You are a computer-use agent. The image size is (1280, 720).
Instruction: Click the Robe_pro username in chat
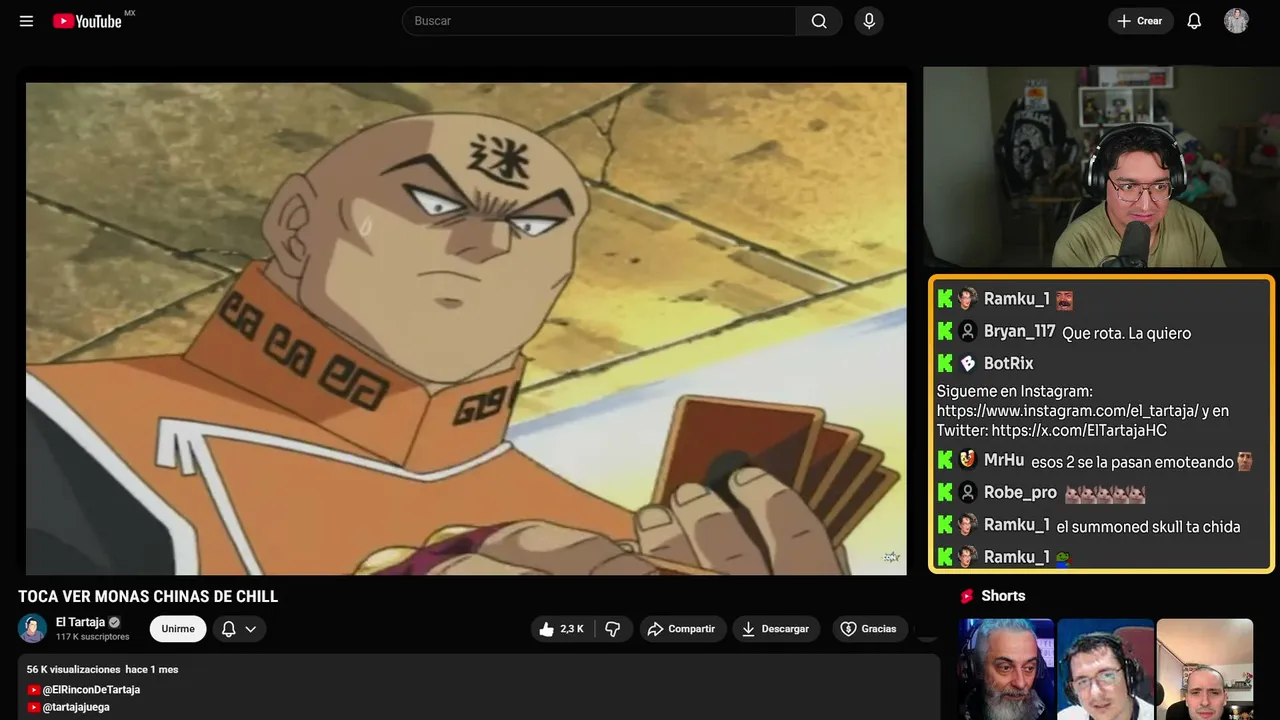[1020, 492]
